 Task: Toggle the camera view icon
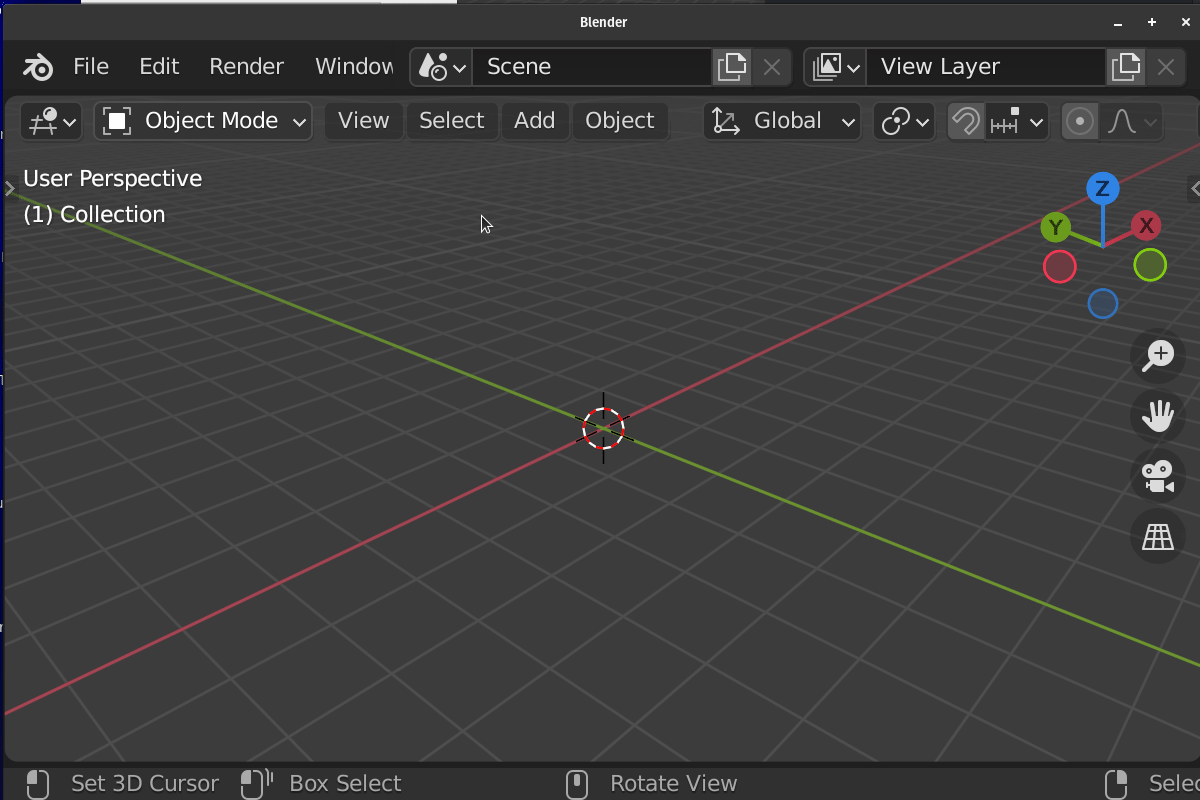[1158, 476]
